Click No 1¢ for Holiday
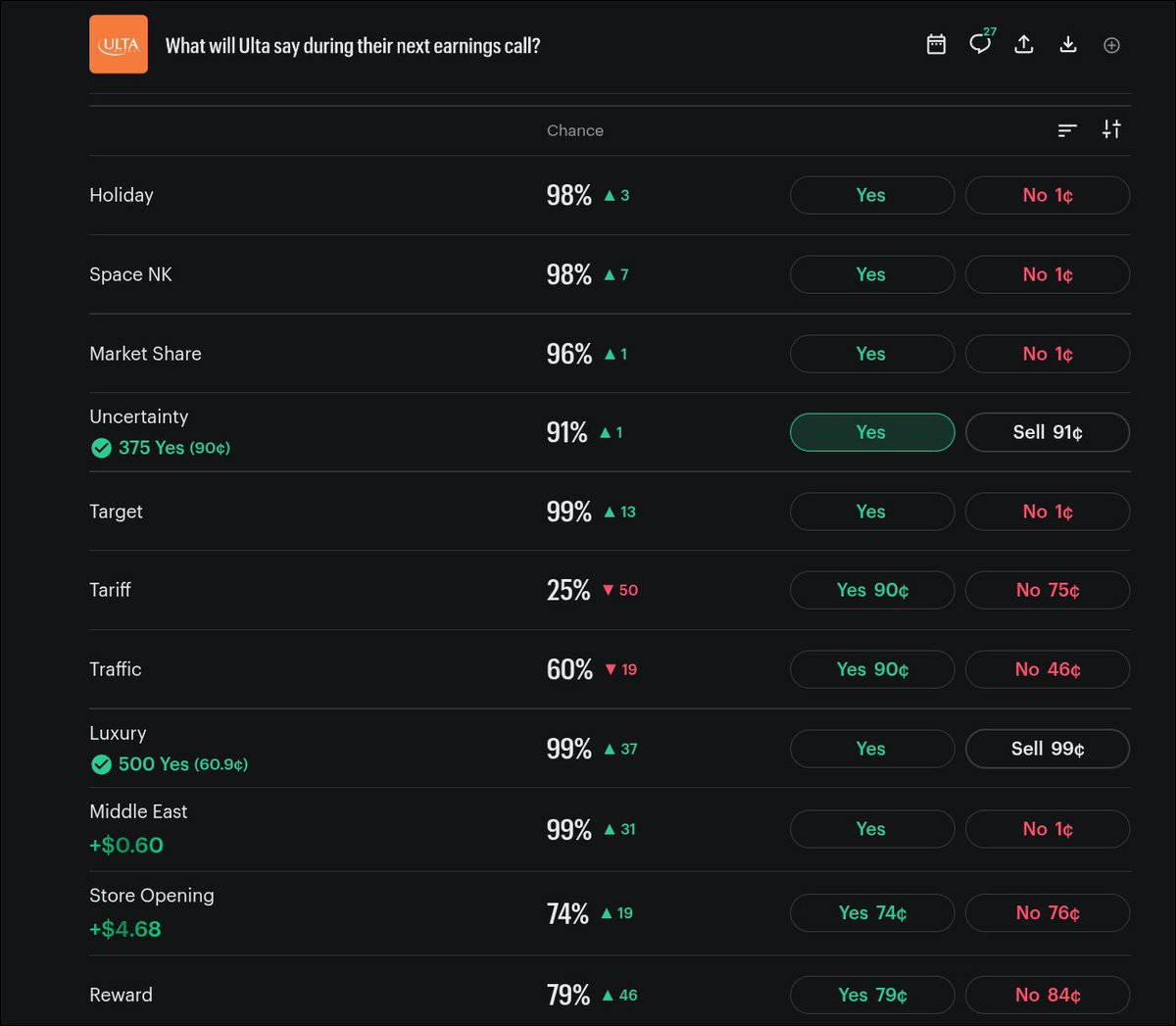 click(1048, 195)
